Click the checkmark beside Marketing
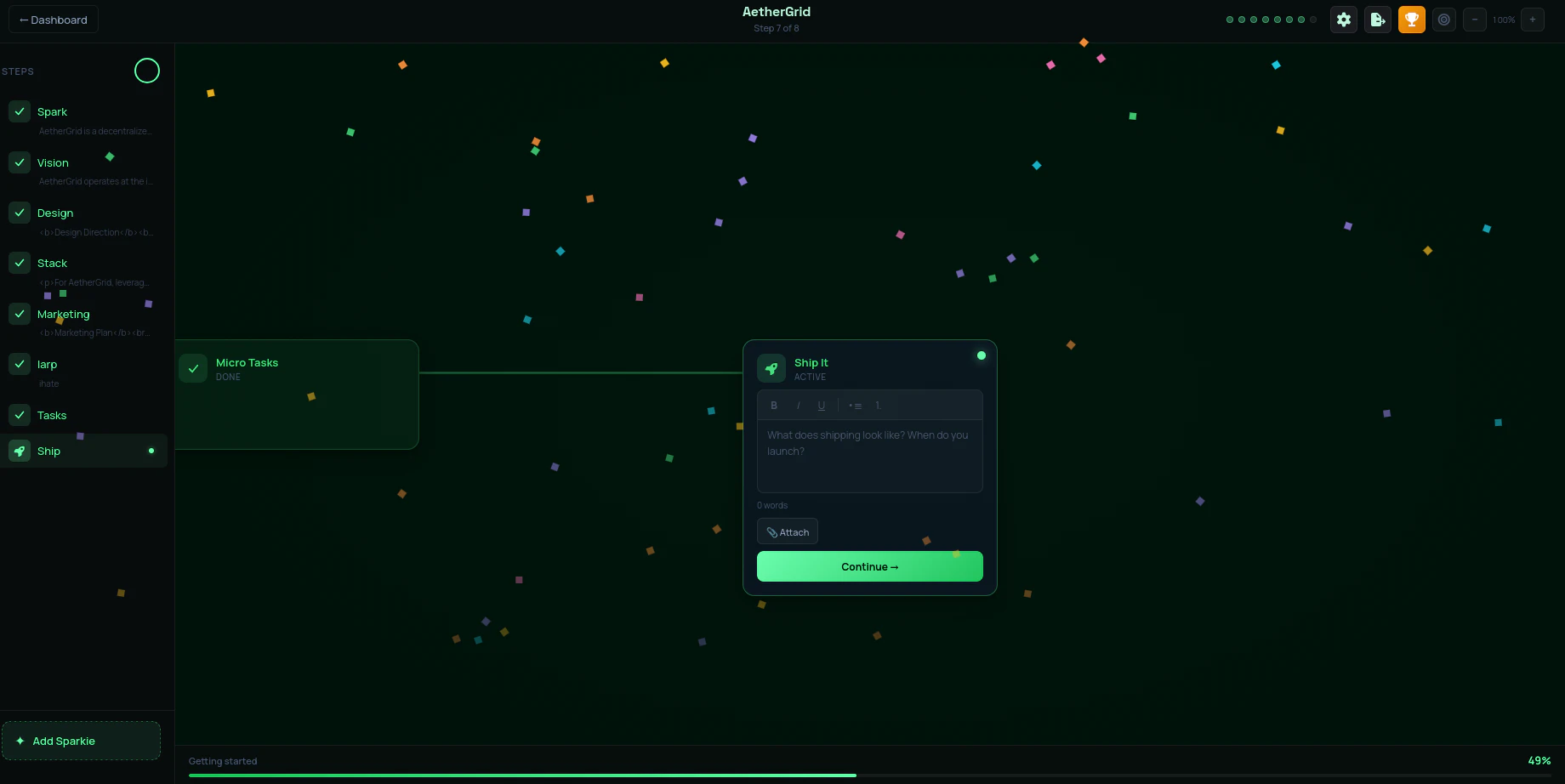 (x=20, y=314)
